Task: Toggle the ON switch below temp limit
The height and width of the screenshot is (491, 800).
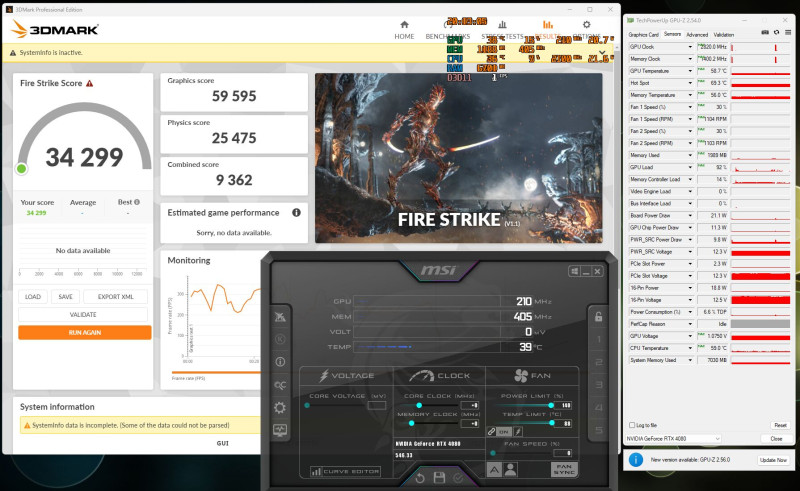Action: [504, 432]
